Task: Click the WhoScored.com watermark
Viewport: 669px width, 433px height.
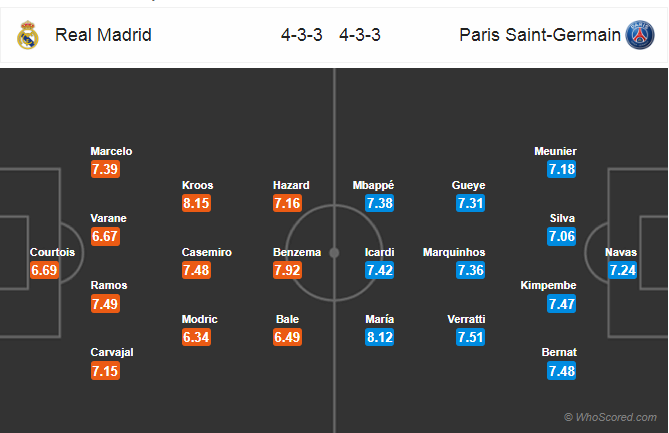Action: 610,417
